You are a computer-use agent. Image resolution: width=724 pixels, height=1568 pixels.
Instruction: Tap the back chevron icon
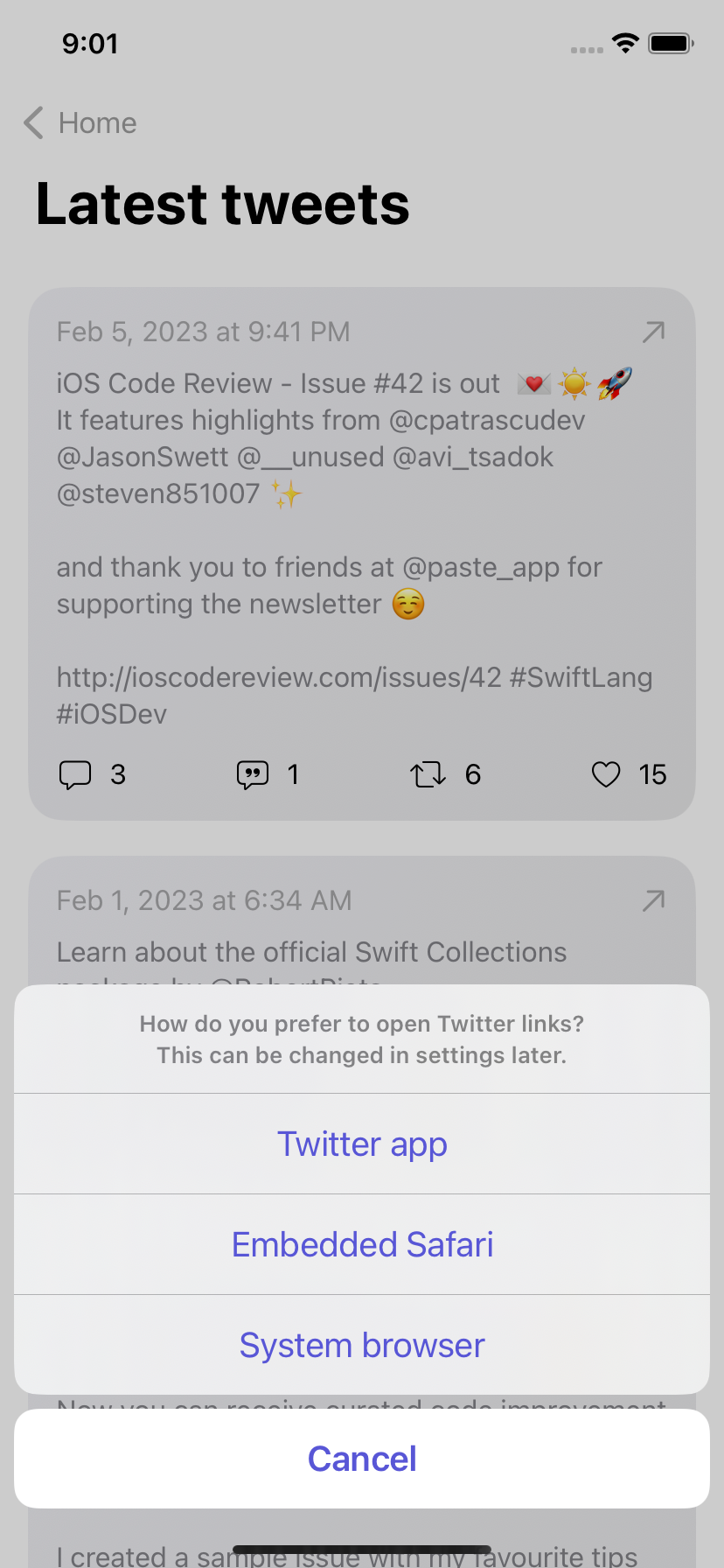34,123
